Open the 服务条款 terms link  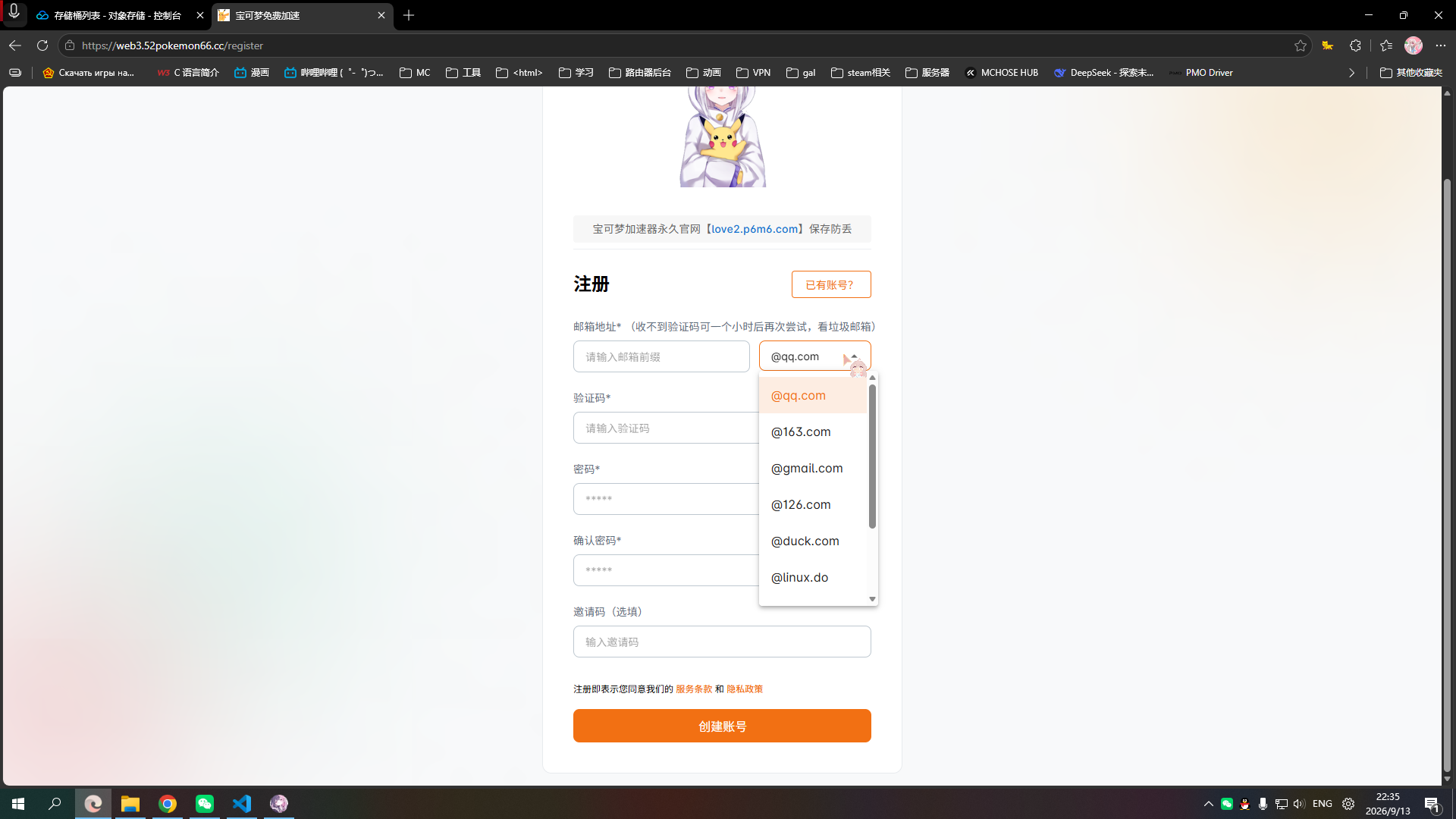tap(693, 689)
